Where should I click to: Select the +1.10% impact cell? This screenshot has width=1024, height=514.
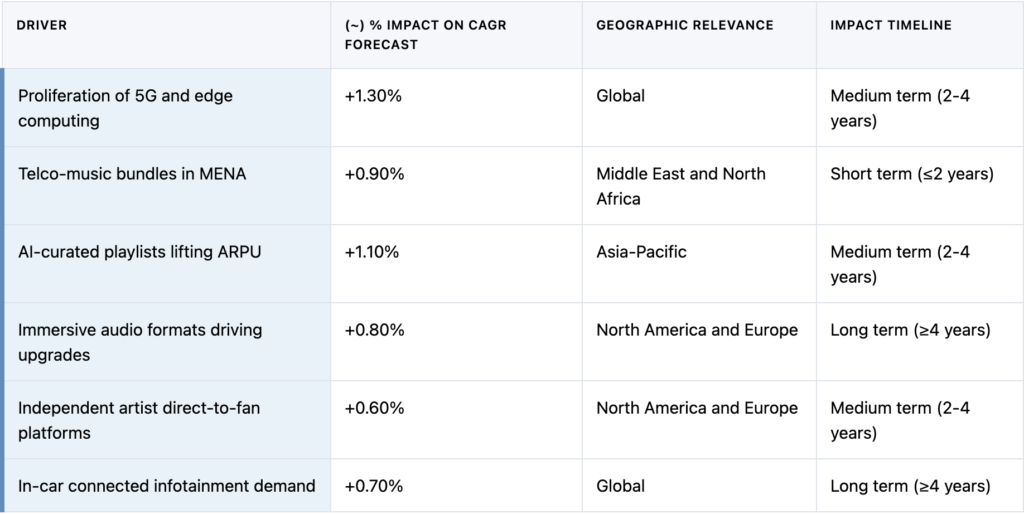(372, 252)
